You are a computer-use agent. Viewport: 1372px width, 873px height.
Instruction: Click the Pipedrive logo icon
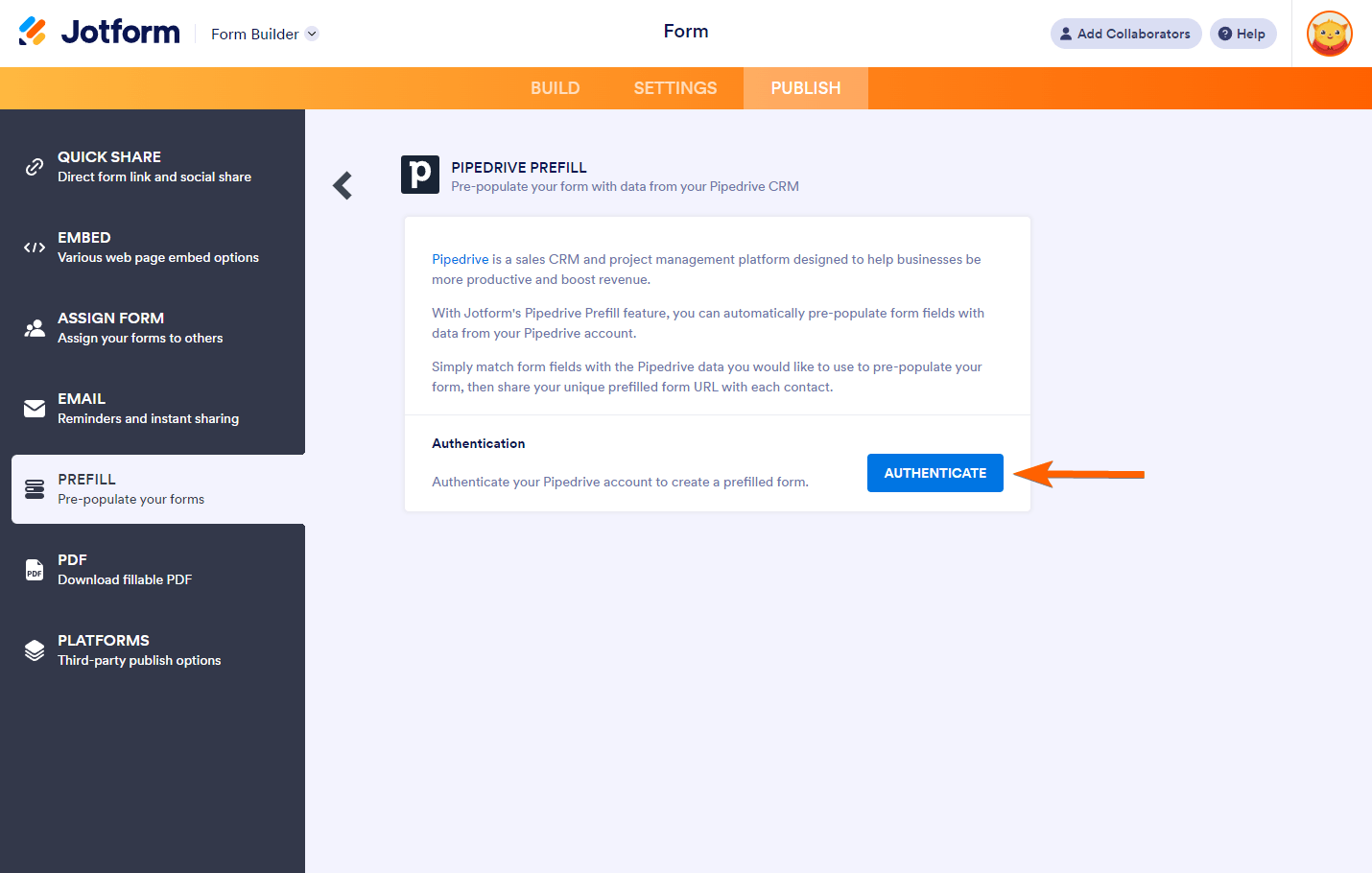pos(420,175)
